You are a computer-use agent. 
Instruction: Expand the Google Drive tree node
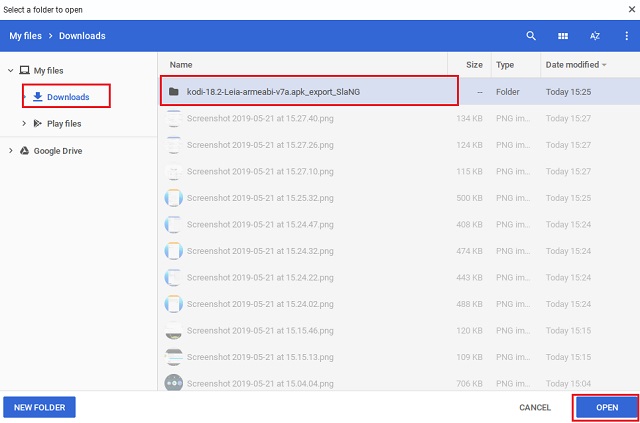(x=11, y=151)
